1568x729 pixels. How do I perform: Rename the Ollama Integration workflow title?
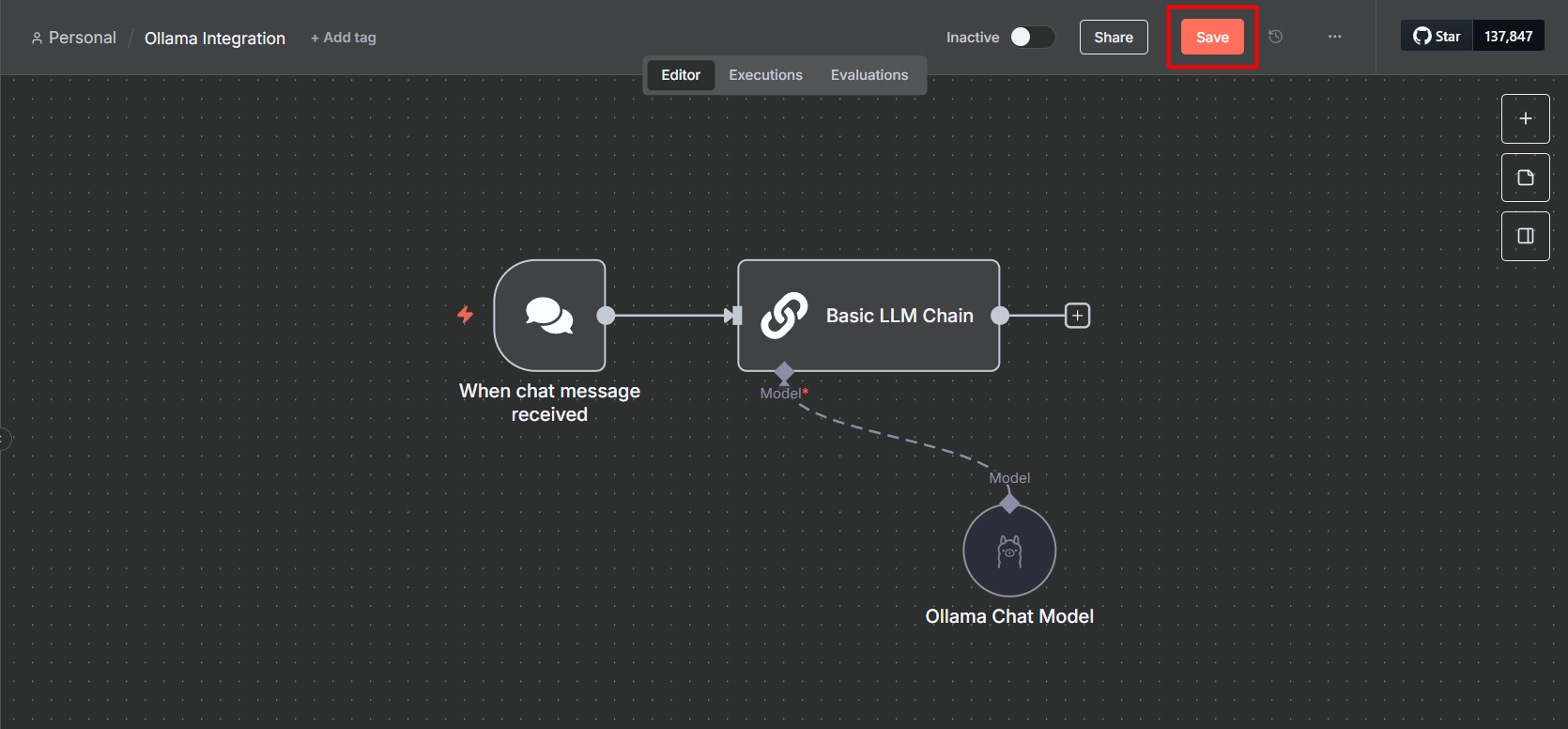pos(215,39)
